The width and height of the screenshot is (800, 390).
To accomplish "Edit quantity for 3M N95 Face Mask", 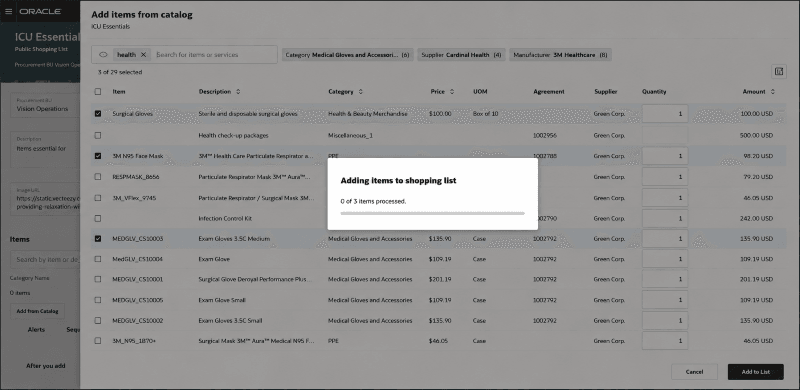I will (x=665, y=156).
